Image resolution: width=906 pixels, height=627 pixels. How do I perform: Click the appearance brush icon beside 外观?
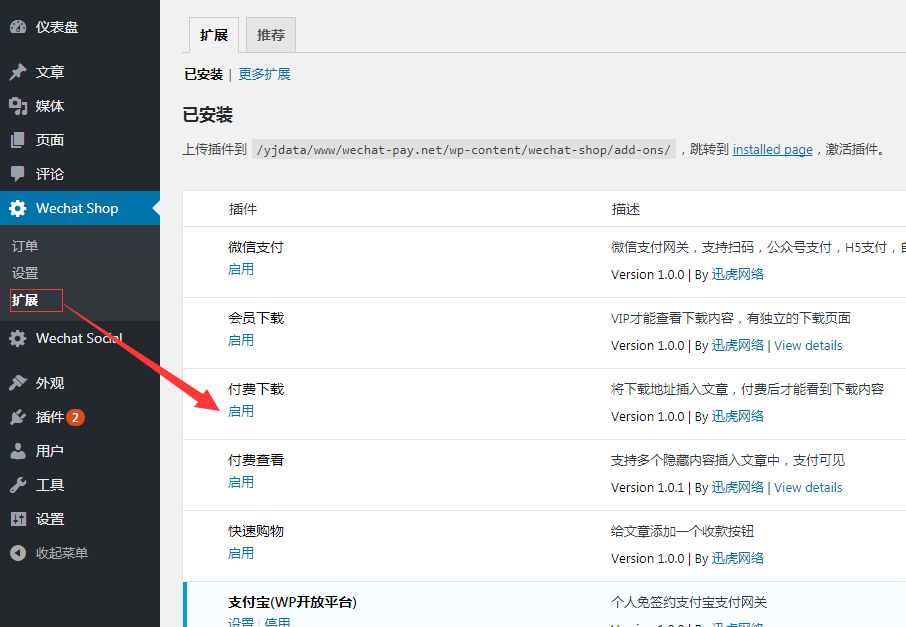18,383
